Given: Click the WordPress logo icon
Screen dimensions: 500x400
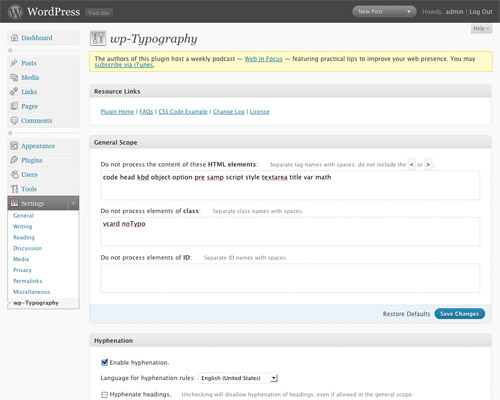Looking at the screenshot, I should click(x=15, y=11).
